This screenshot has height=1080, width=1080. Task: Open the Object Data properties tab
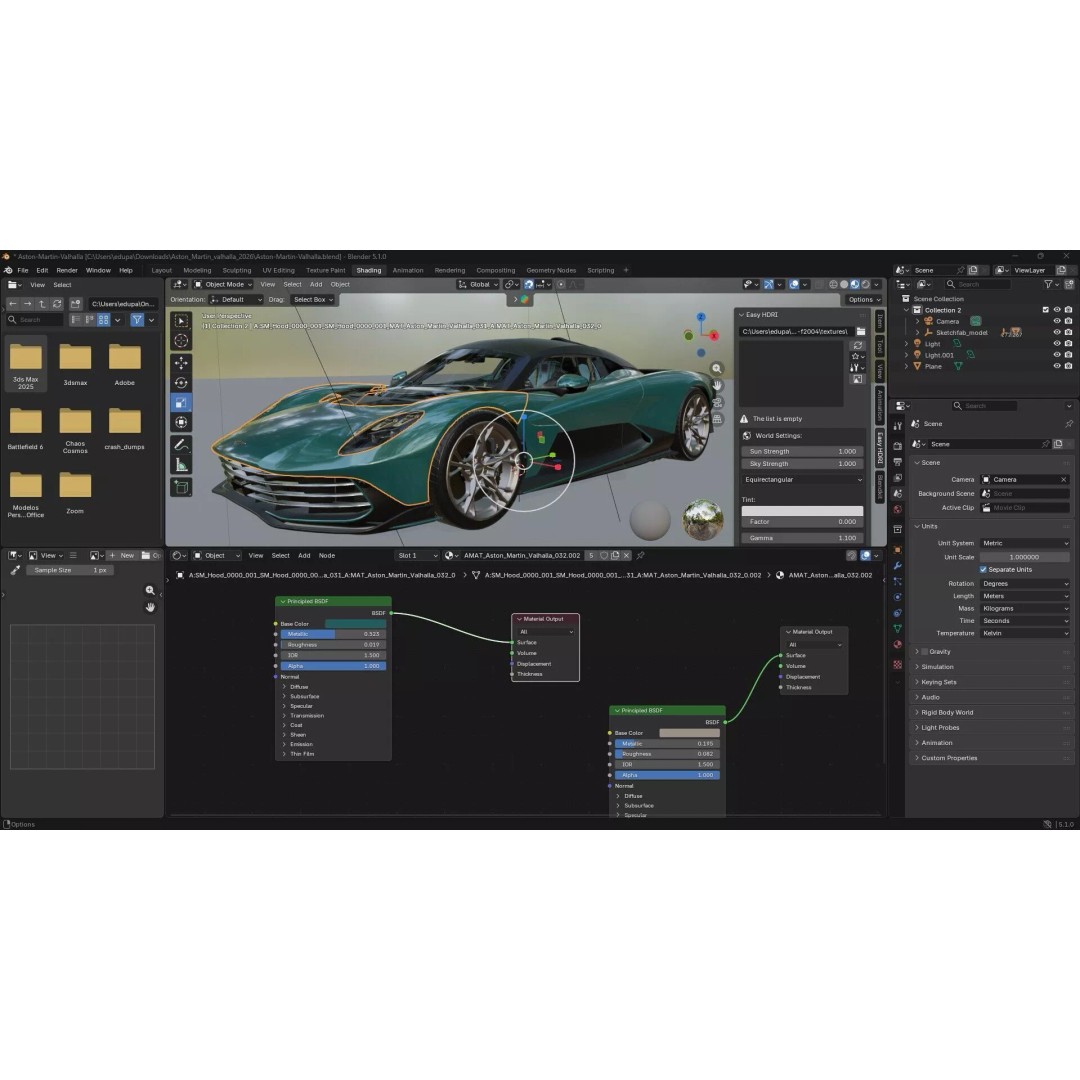click(897, 628)
